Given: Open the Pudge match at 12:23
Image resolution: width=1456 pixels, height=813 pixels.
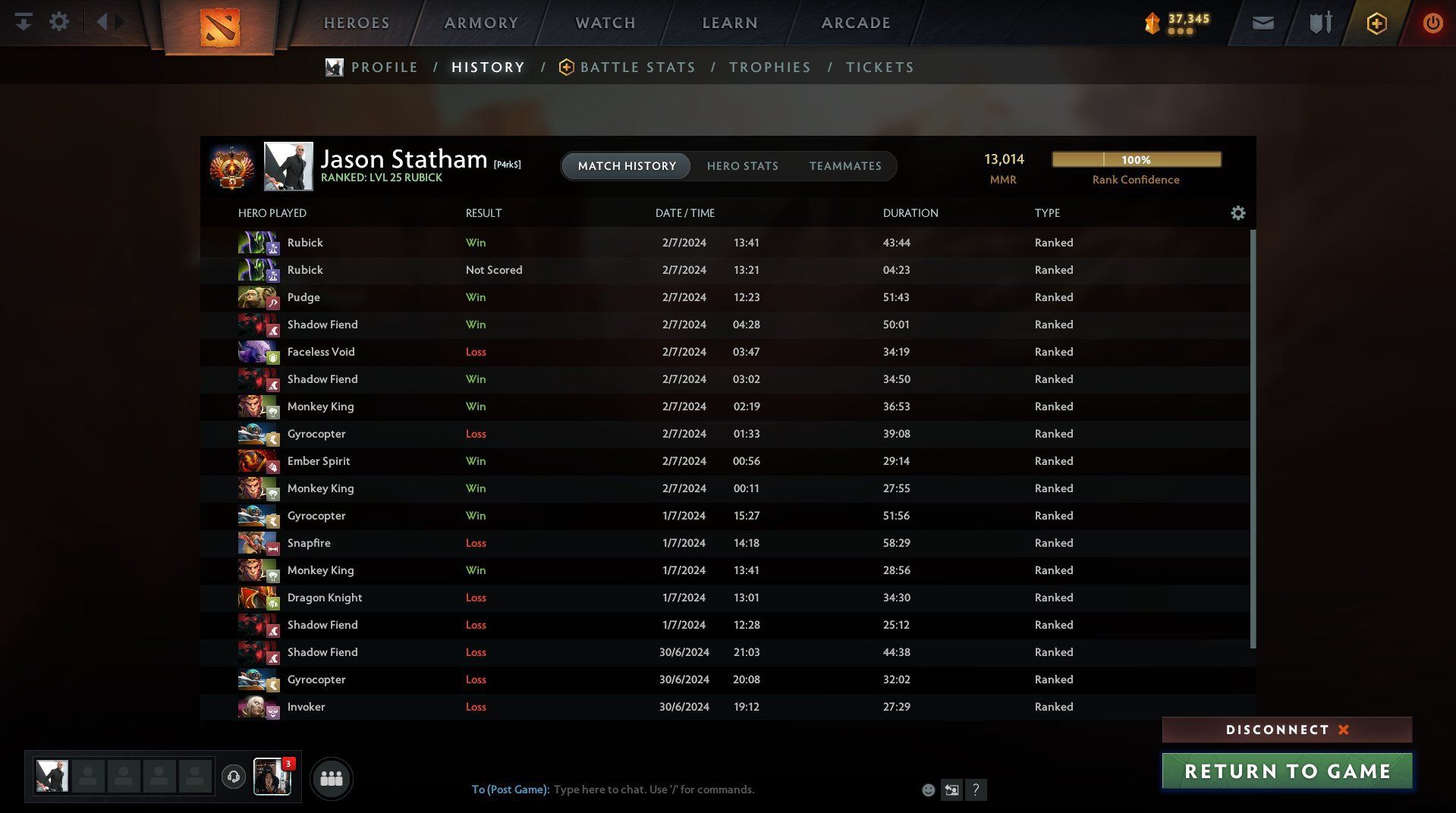Looking at the screenshot, I should (725, 297).
